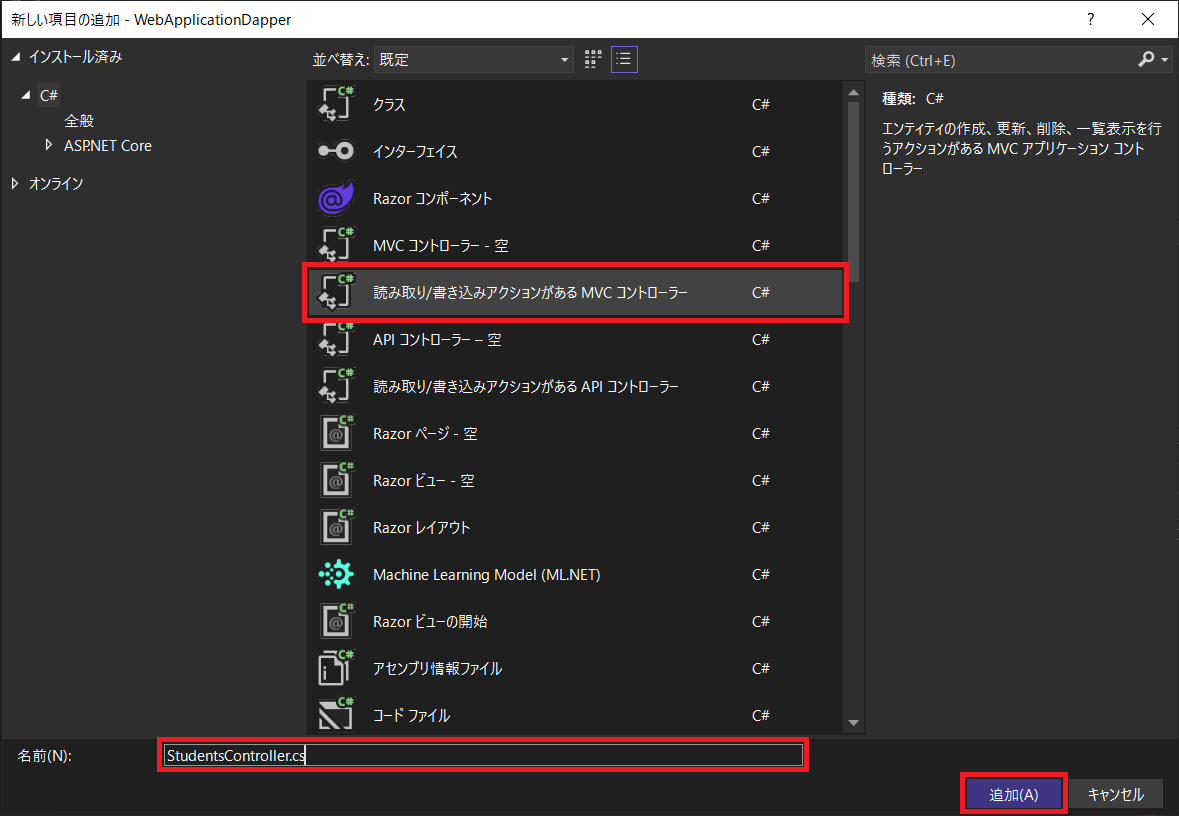Expand the ASP.NET Core tree node

coord(49,145)
